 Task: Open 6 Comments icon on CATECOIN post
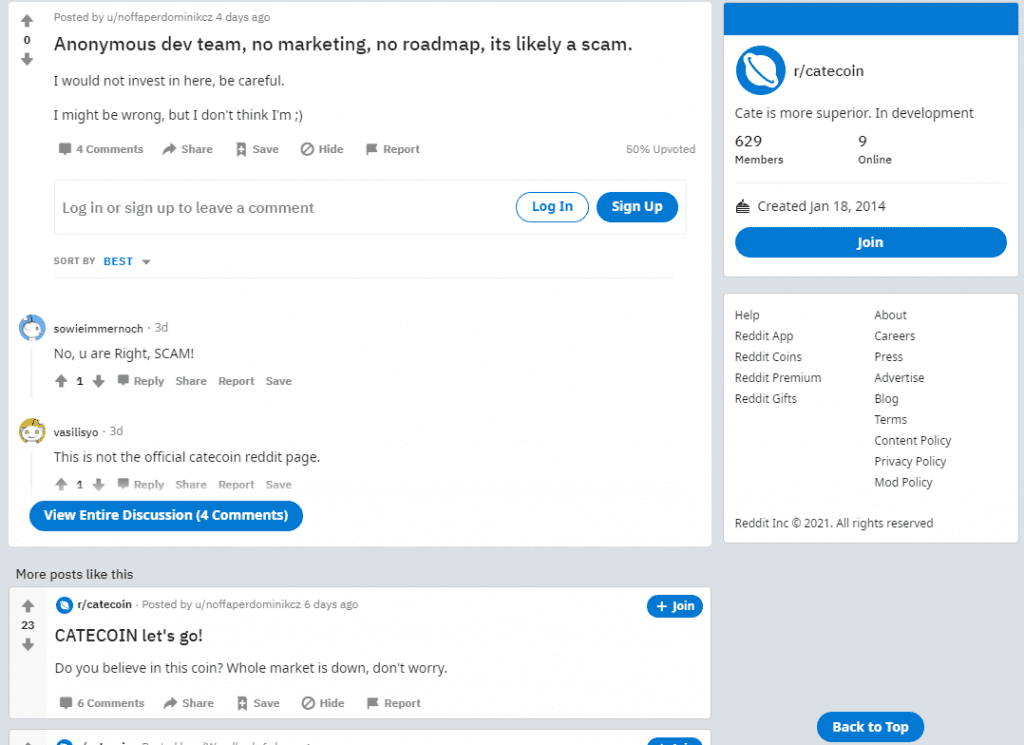[66, 703]
